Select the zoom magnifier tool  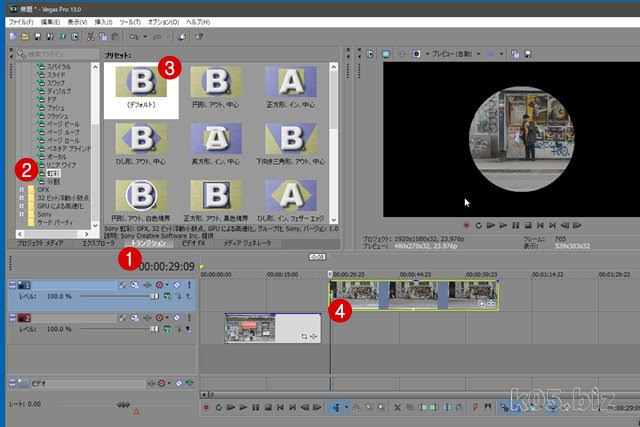pyautogui.click(x=381, y=407)
